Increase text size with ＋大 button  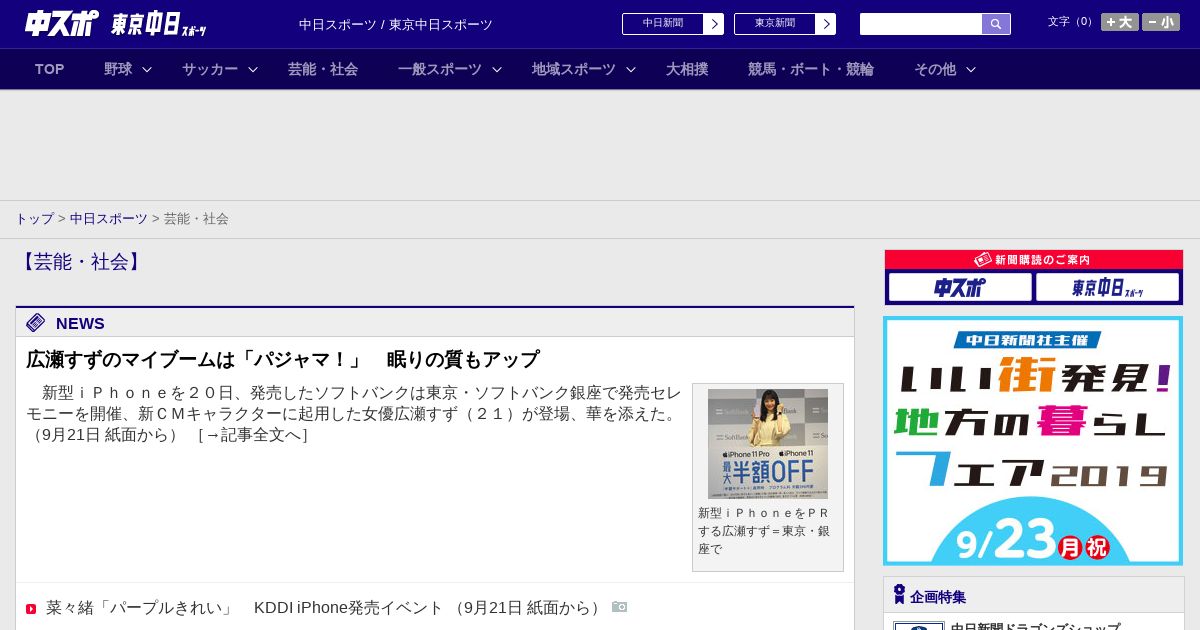click(x=1119, y=22)
